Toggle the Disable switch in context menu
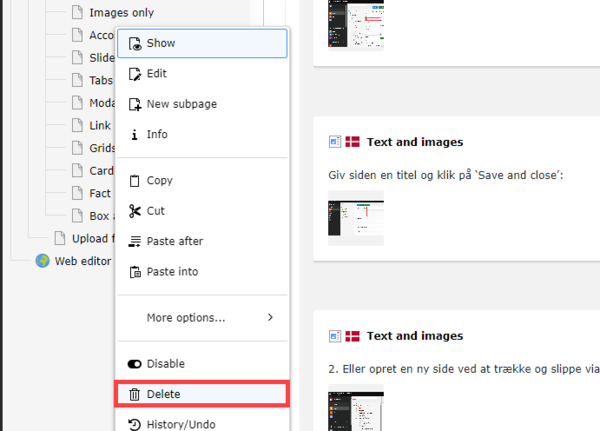The width and height of the screenshot is (600, 431). [134, 364]
